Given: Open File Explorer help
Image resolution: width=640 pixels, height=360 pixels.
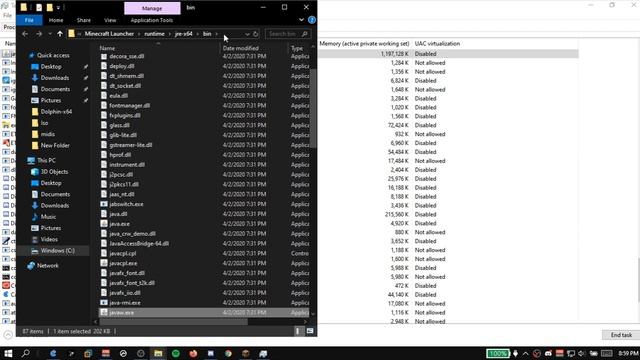Looking at the screenshot, I should pos(312,20).
